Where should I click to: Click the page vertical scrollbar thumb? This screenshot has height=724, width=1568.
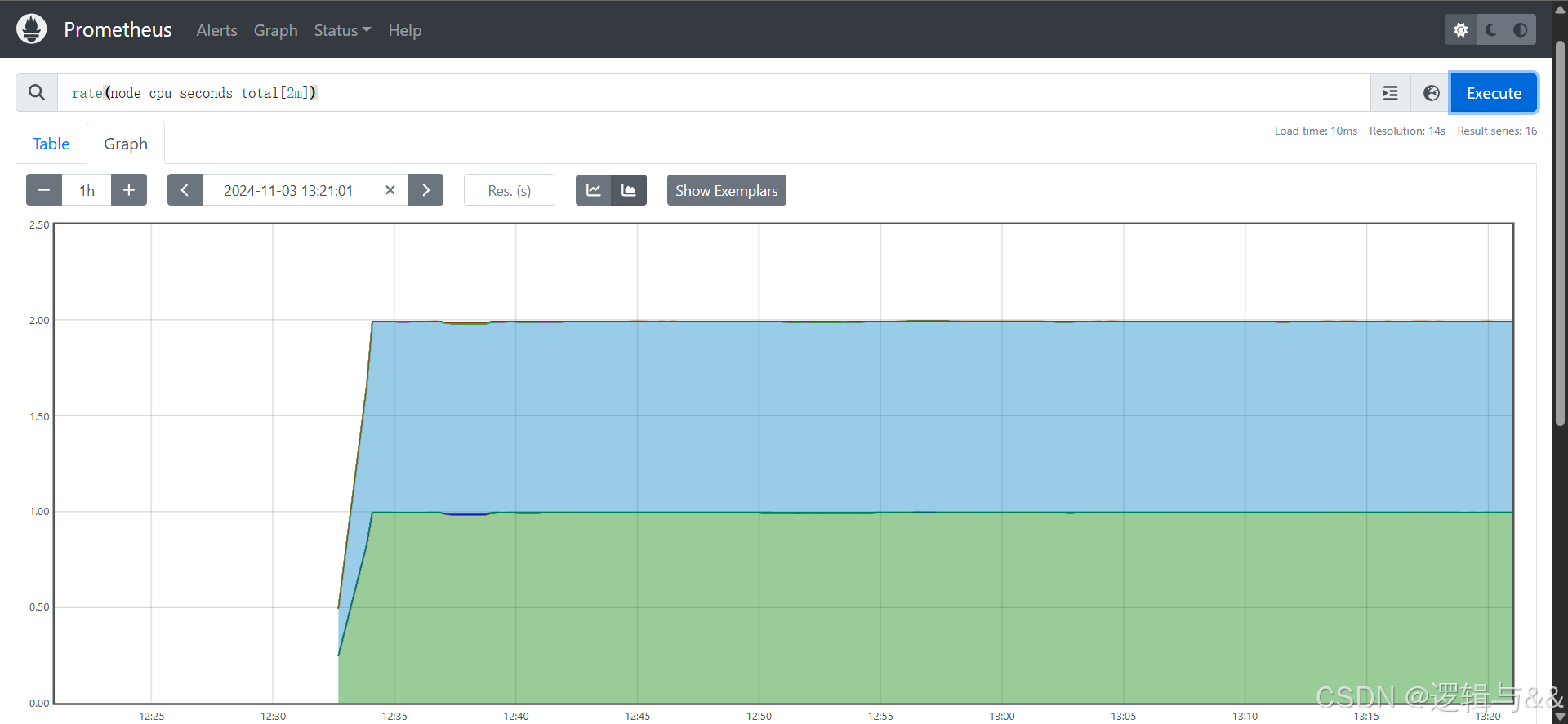coord(1560,233)
